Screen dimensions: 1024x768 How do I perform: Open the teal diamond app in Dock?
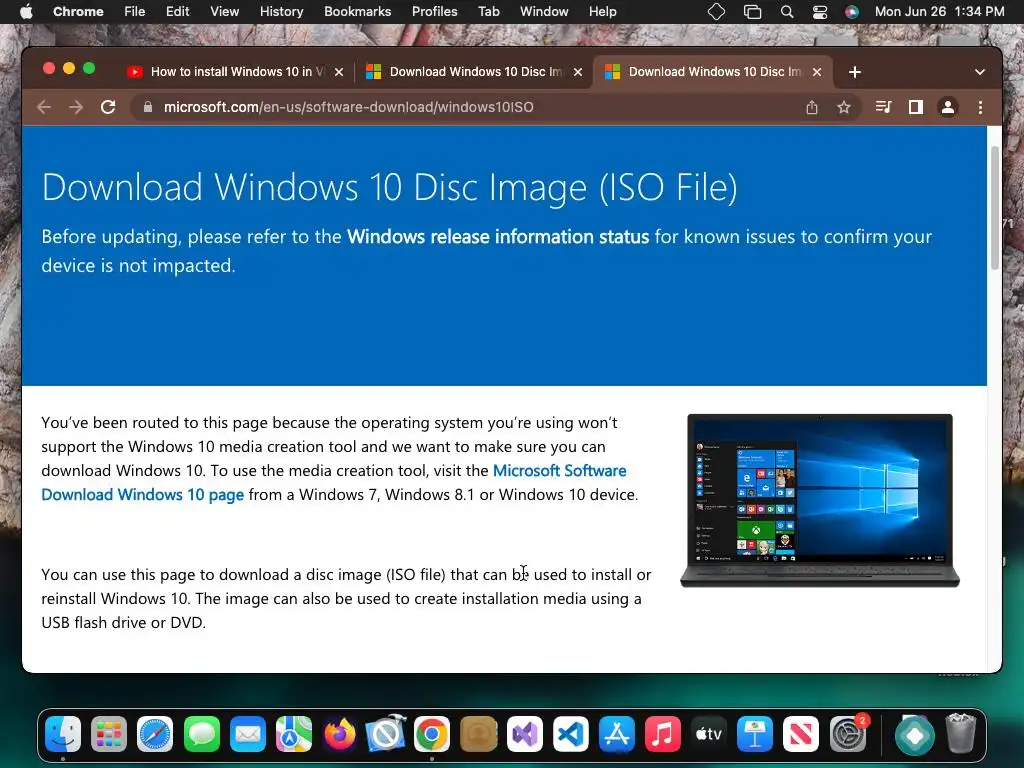click(914, 734)
